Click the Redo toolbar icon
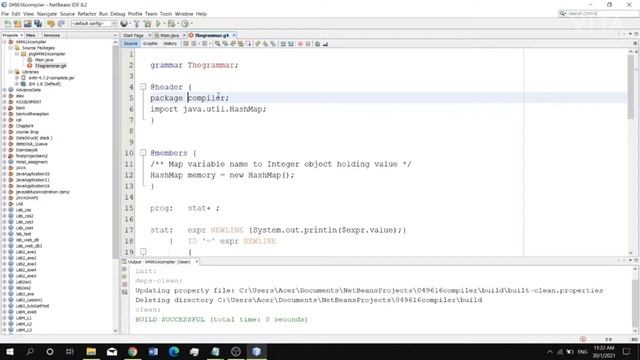 pyautogui.click(x=61, y=24)
